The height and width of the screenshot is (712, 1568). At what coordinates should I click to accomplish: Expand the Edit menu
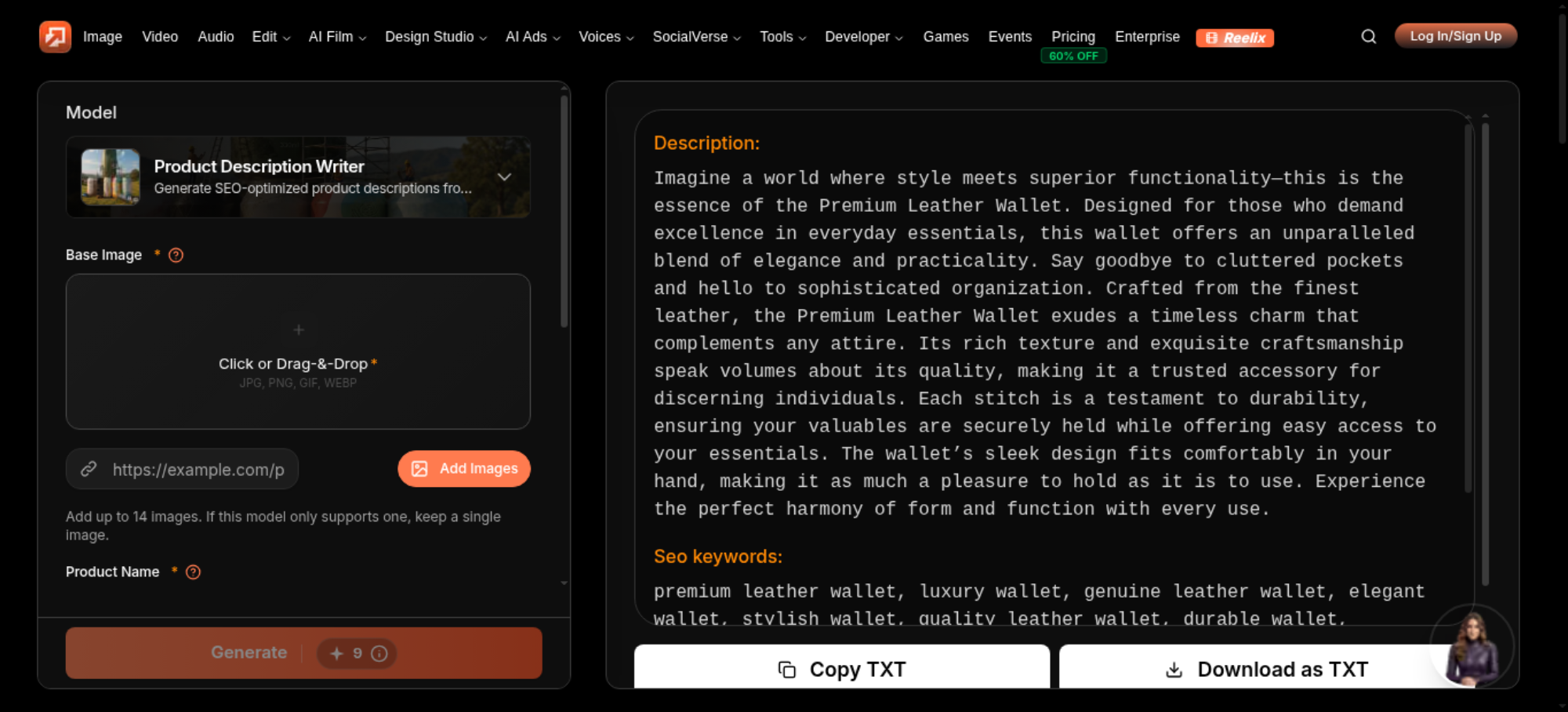(270, 37)
